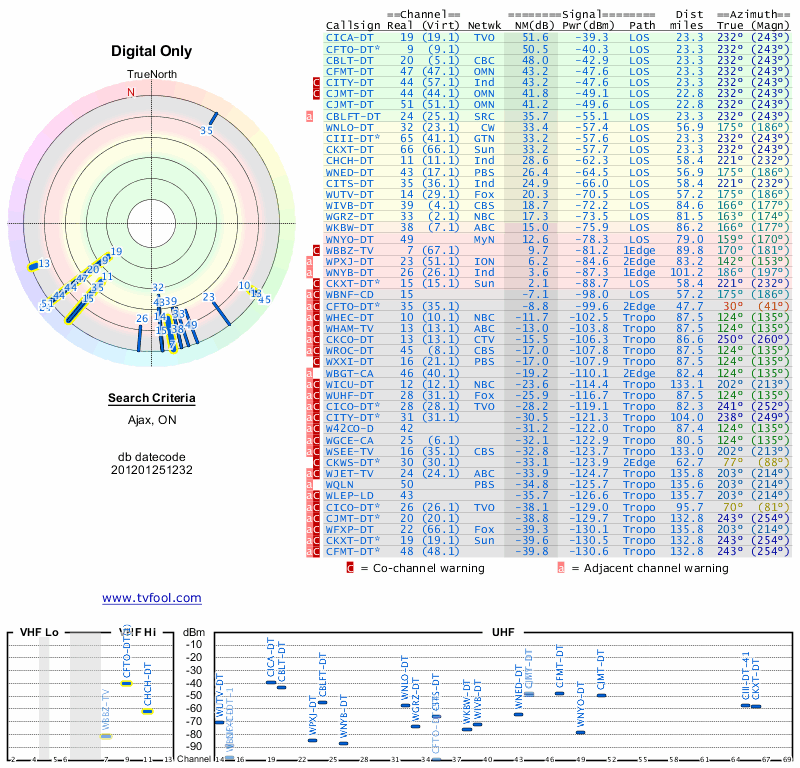Click the WQLN callsign in table
The image size is (800, 768).
coord(339,485)
